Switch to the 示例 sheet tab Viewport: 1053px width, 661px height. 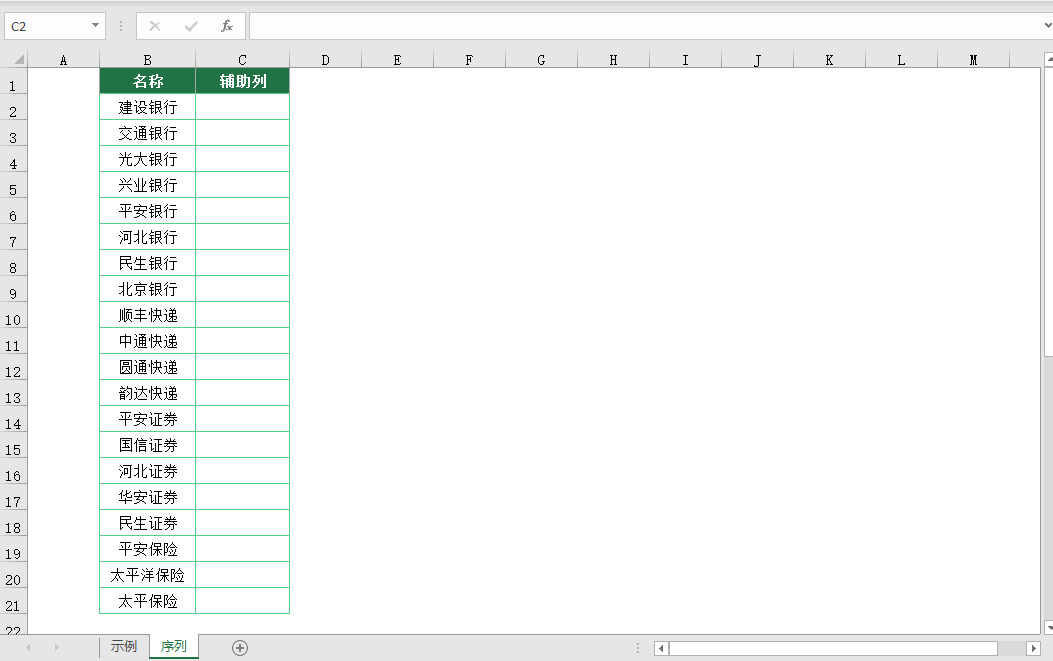[124, 646]
